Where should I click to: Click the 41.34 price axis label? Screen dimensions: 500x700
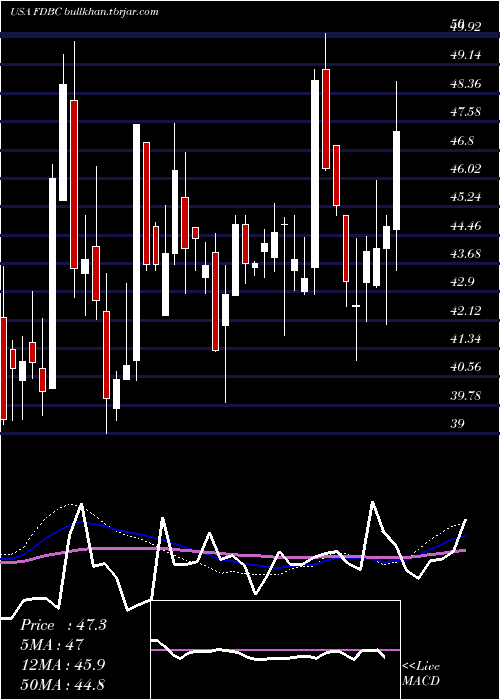(x=466, y=339)
